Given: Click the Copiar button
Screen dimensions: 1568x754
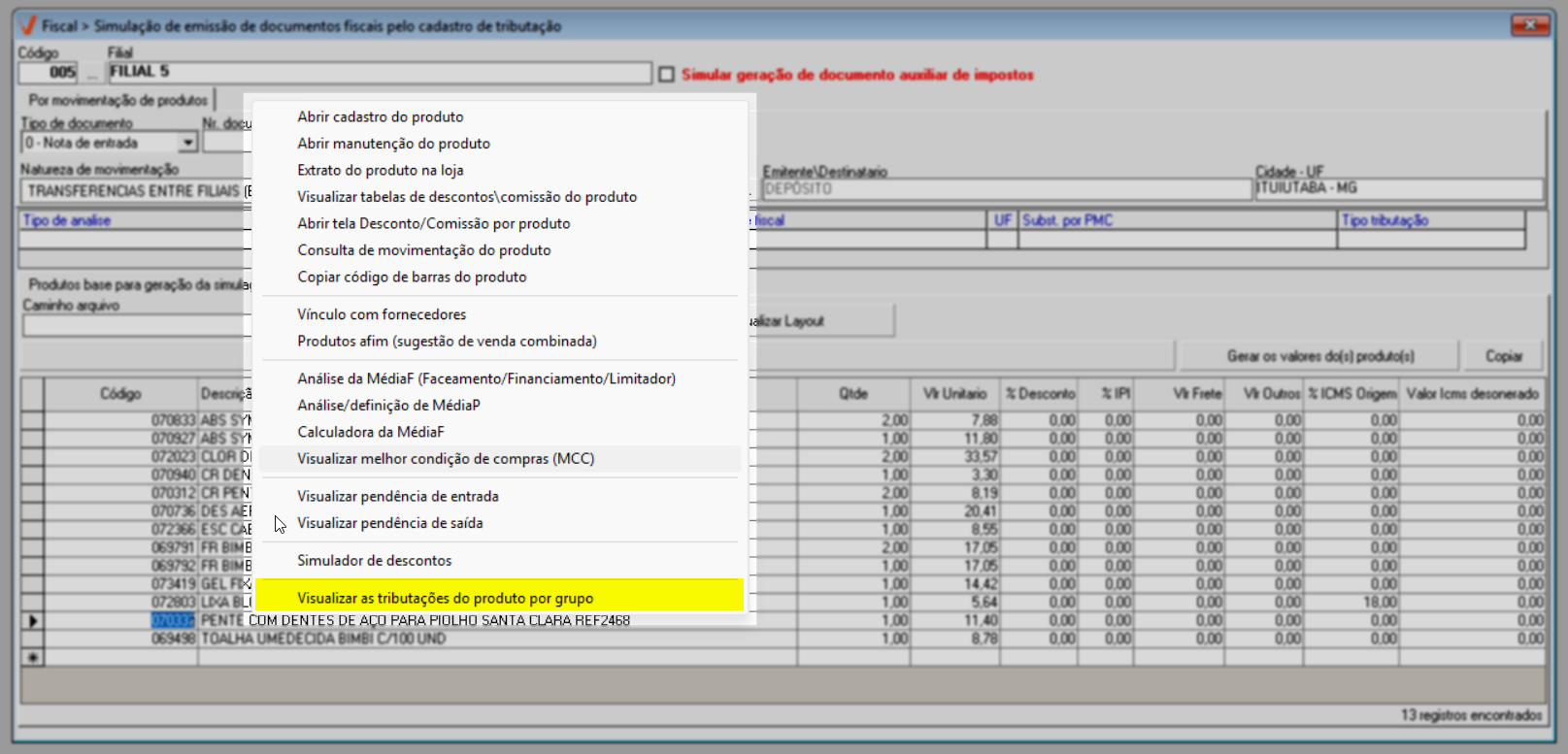Looking at the screenshot, I should (x=1503, y=356).
